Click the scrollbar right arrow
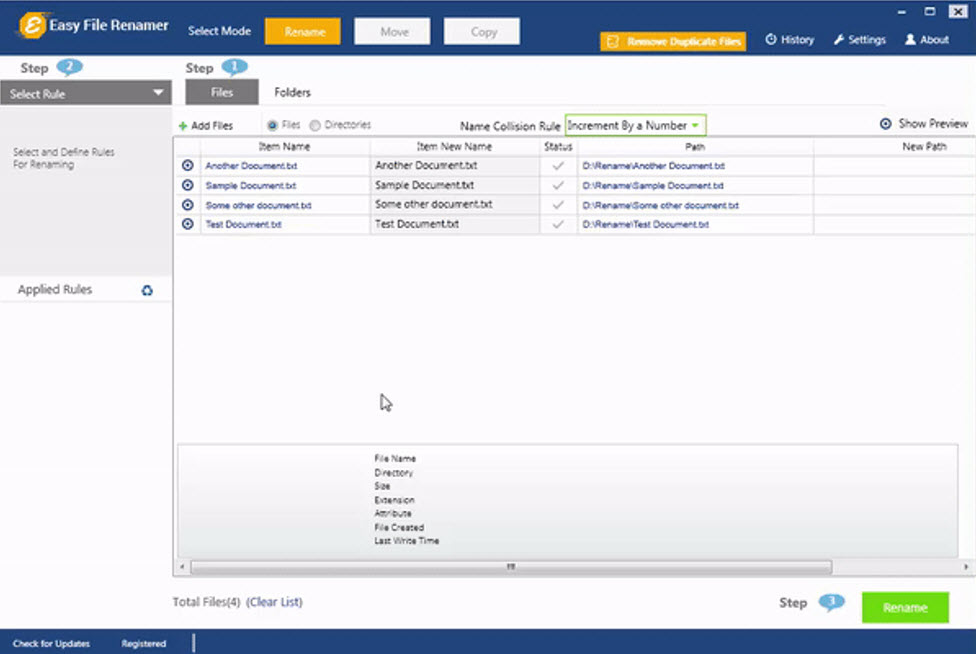Viewport: 976px width, 654px height. tap(965, 567)
